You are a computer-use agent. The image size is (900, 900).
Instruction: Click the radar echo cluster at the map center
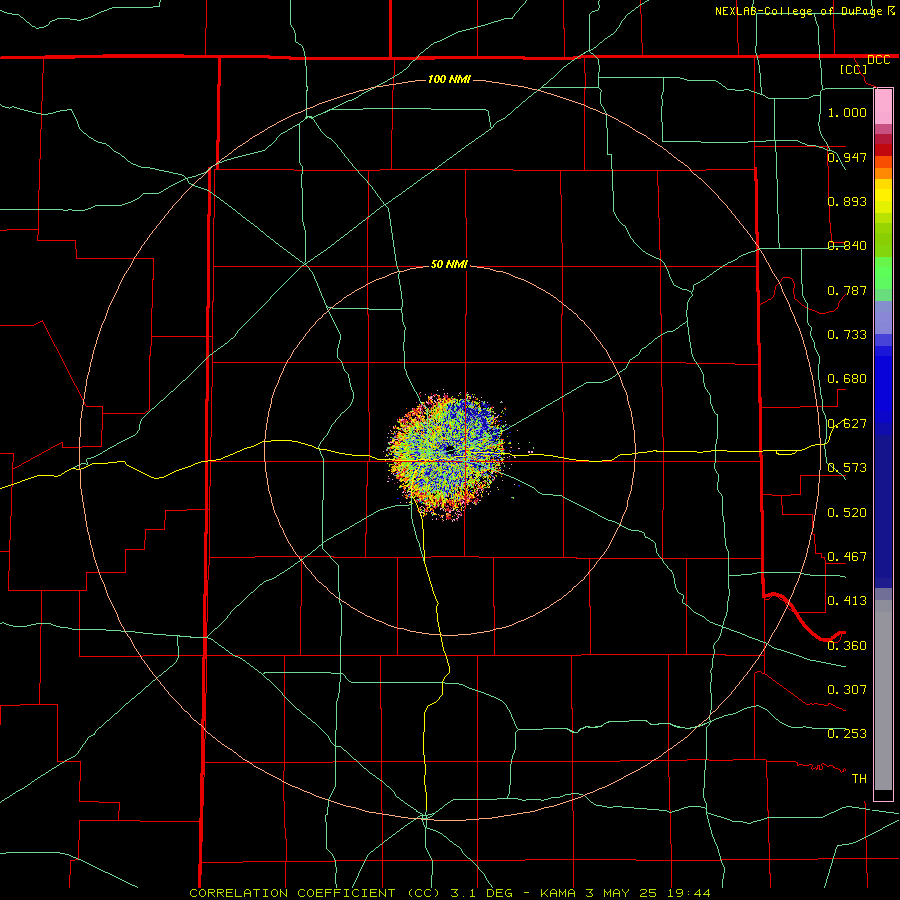448,456
